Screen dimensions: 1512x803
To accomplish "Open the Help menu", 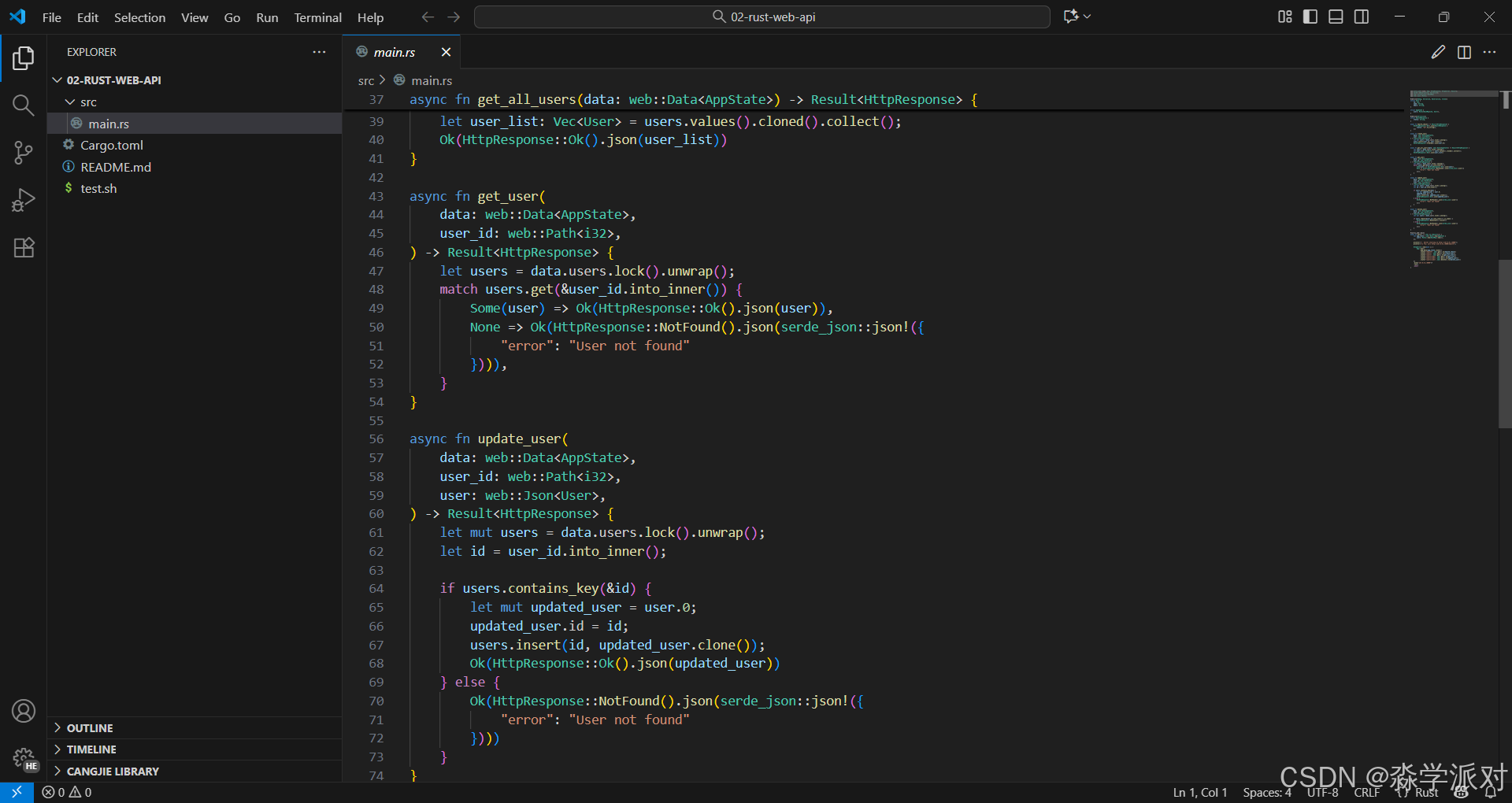I will tap(370, 17).
